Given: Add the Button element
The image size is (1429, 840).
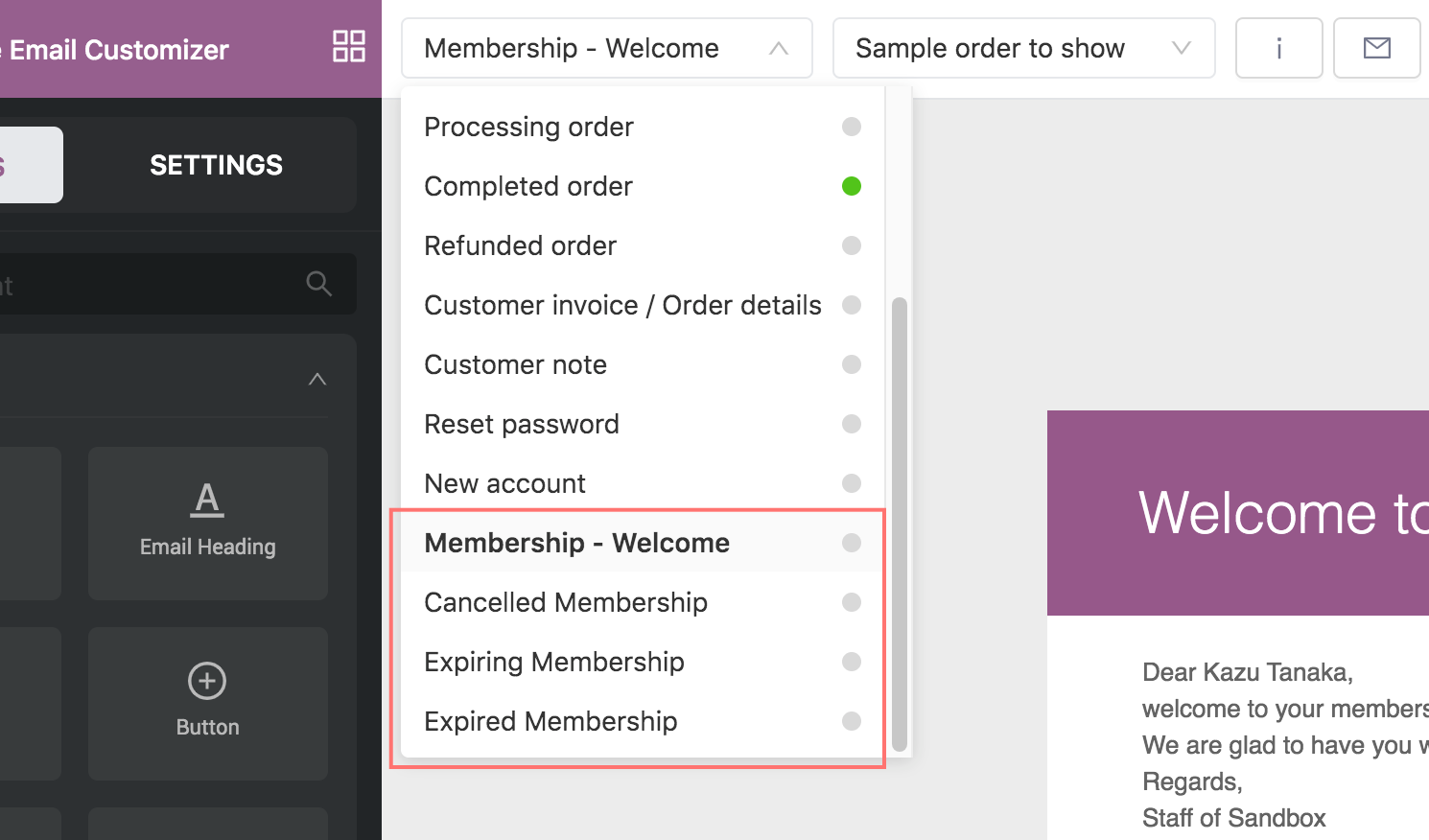Looking at the screenshot, I should point(207,703).
